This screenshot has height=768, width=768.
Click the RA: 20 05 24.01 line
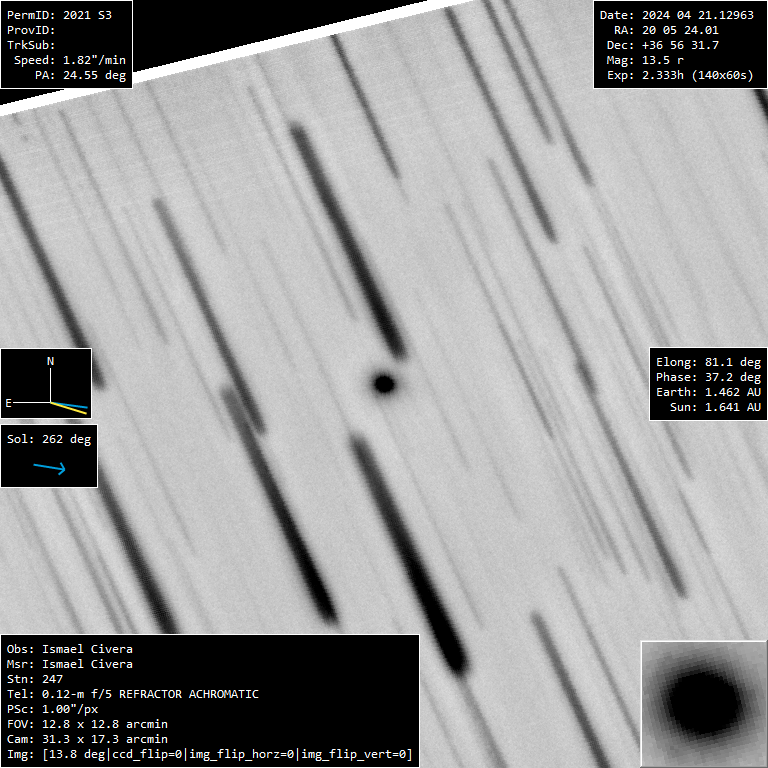click(x=666, y=30)
